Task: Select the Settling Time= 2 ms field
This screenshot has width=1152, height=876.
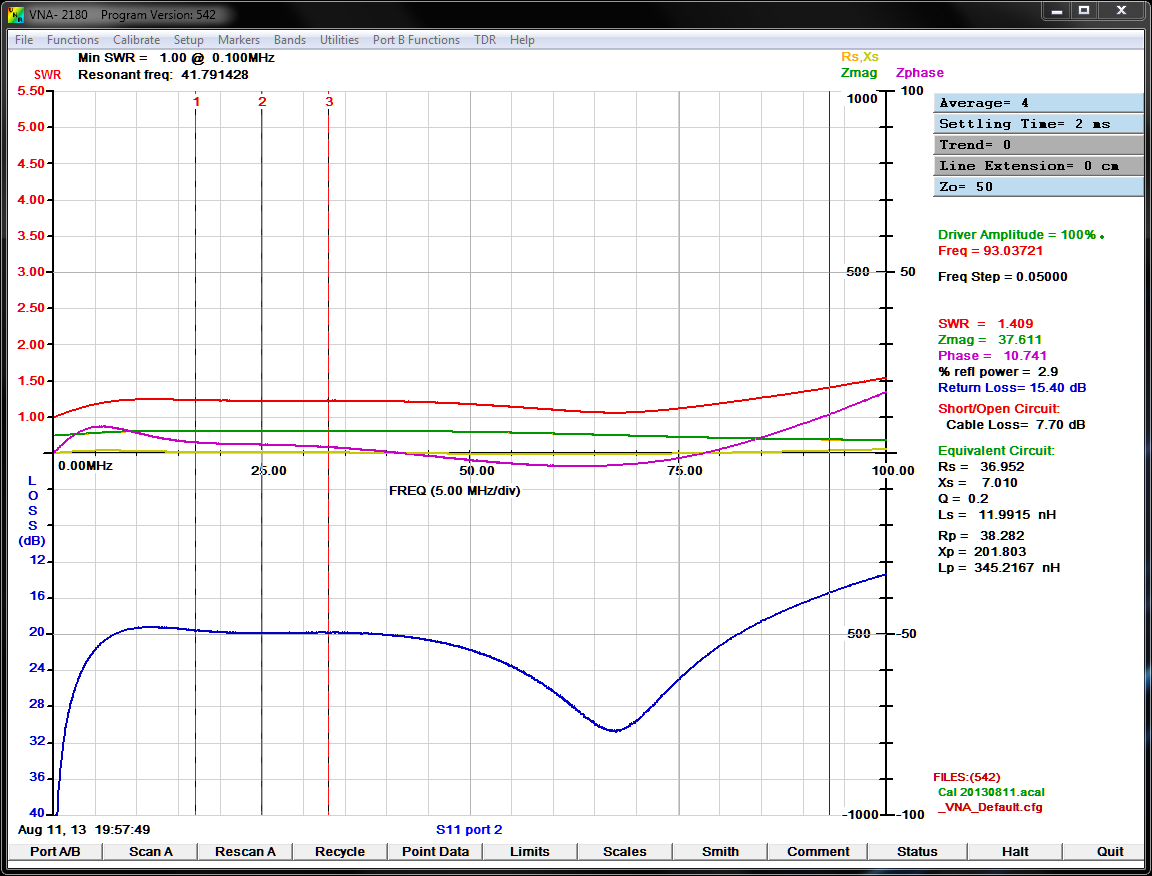Action: pyautogui.click(x=1038, y=124)
